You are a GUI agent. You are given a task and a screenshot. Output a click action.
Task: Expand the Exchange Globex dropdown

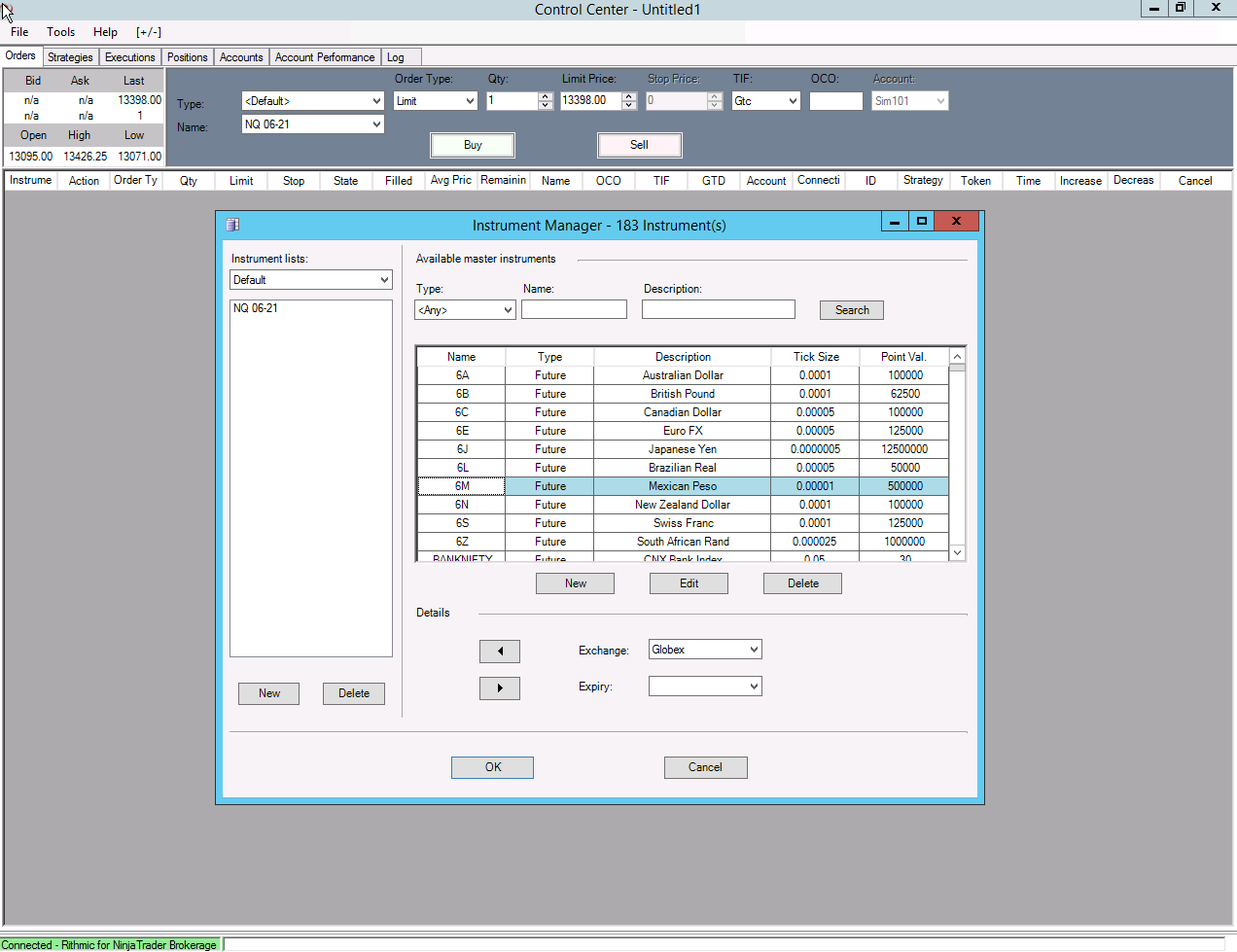click(754, 650)
